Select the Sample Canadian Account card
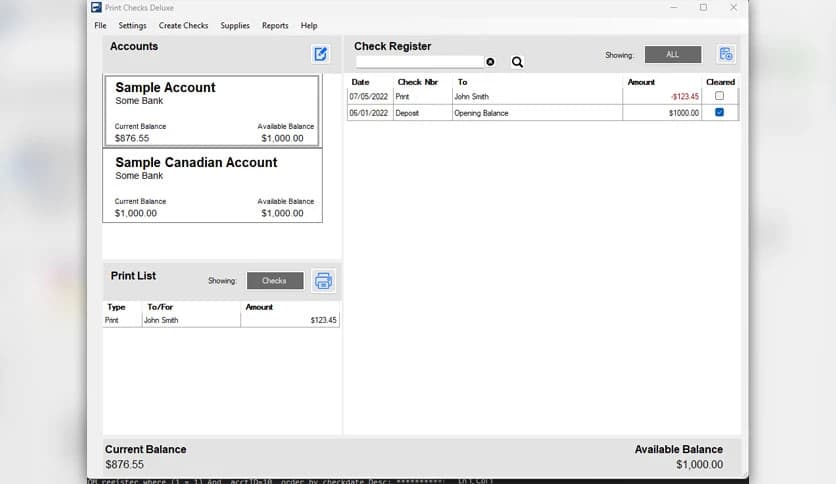 tap(212, 185)
